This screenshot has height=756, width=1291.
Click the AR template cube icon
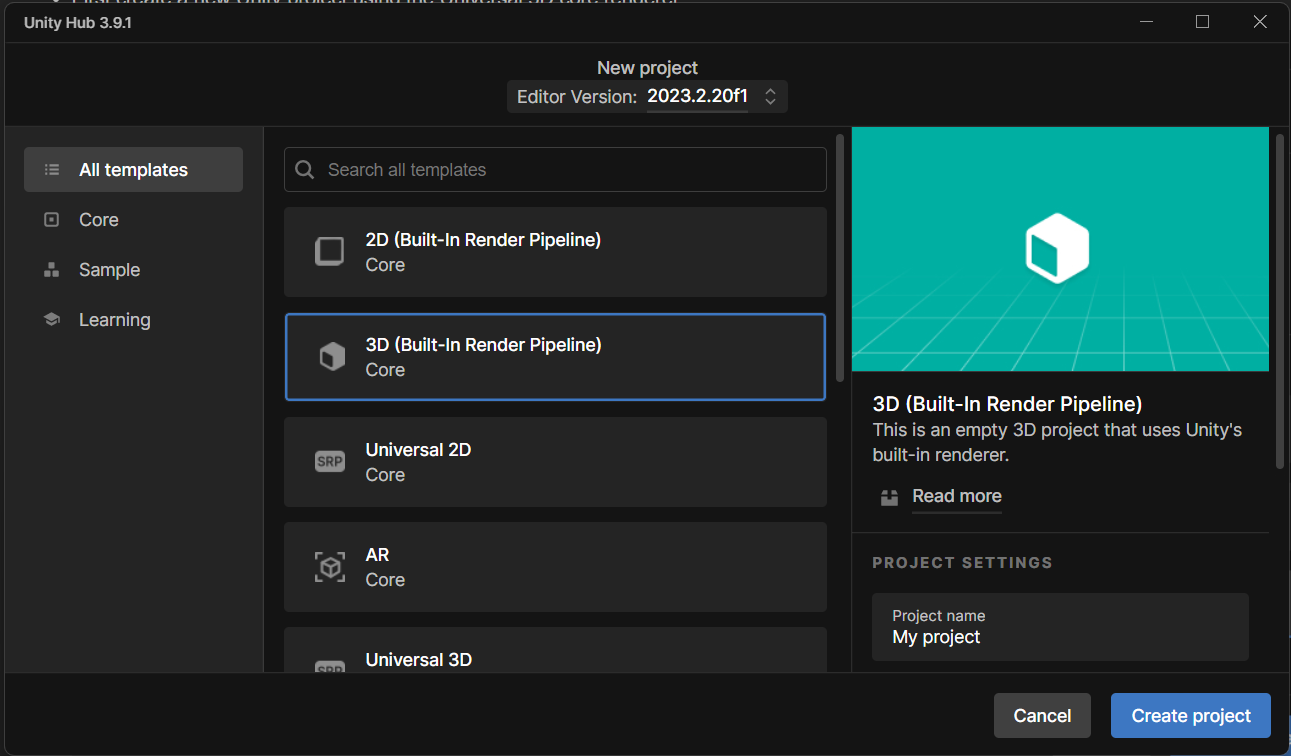point(330,567)
